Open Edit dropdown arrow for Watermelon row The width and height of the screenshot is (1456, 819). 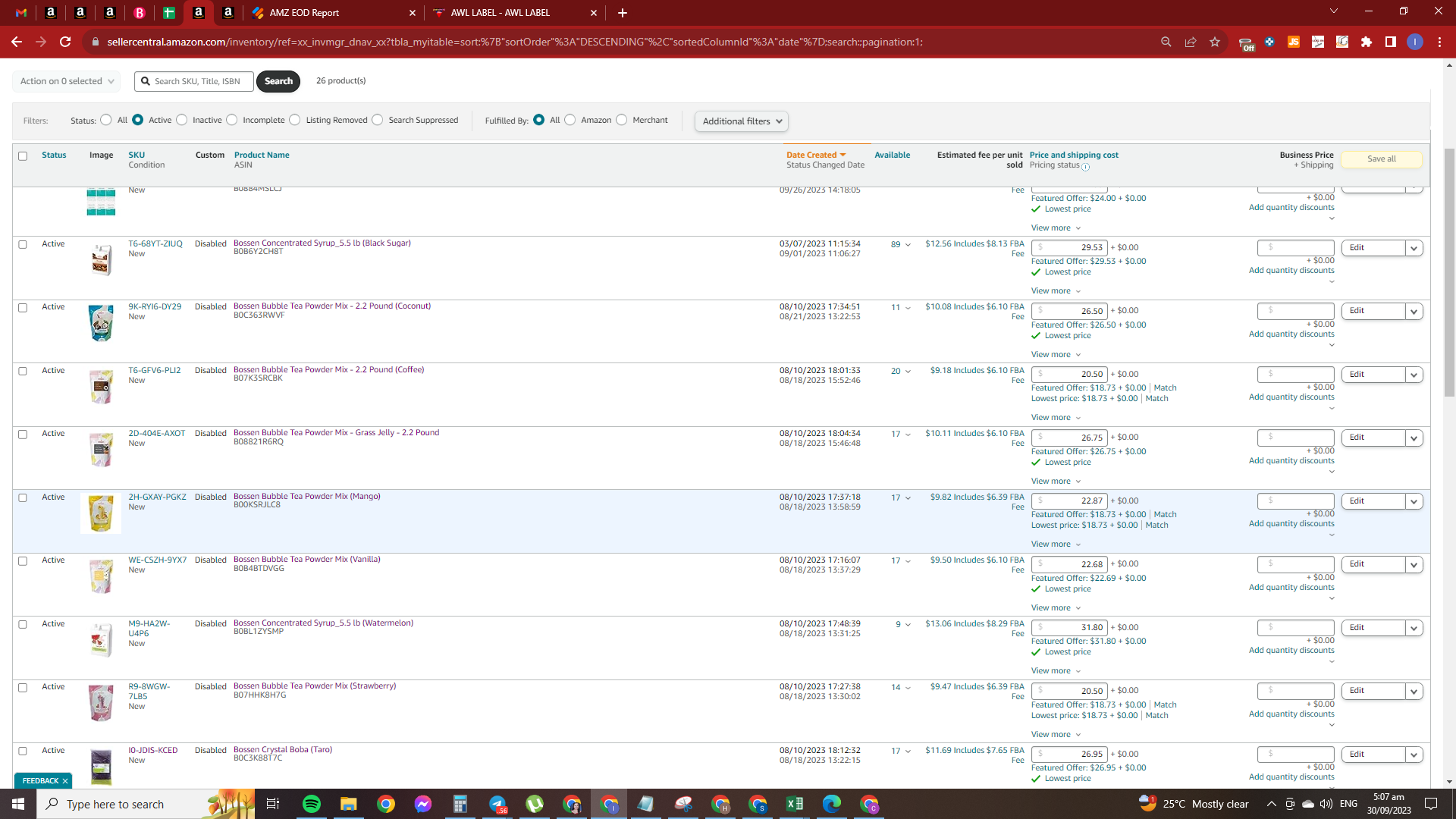[1414, 628]
